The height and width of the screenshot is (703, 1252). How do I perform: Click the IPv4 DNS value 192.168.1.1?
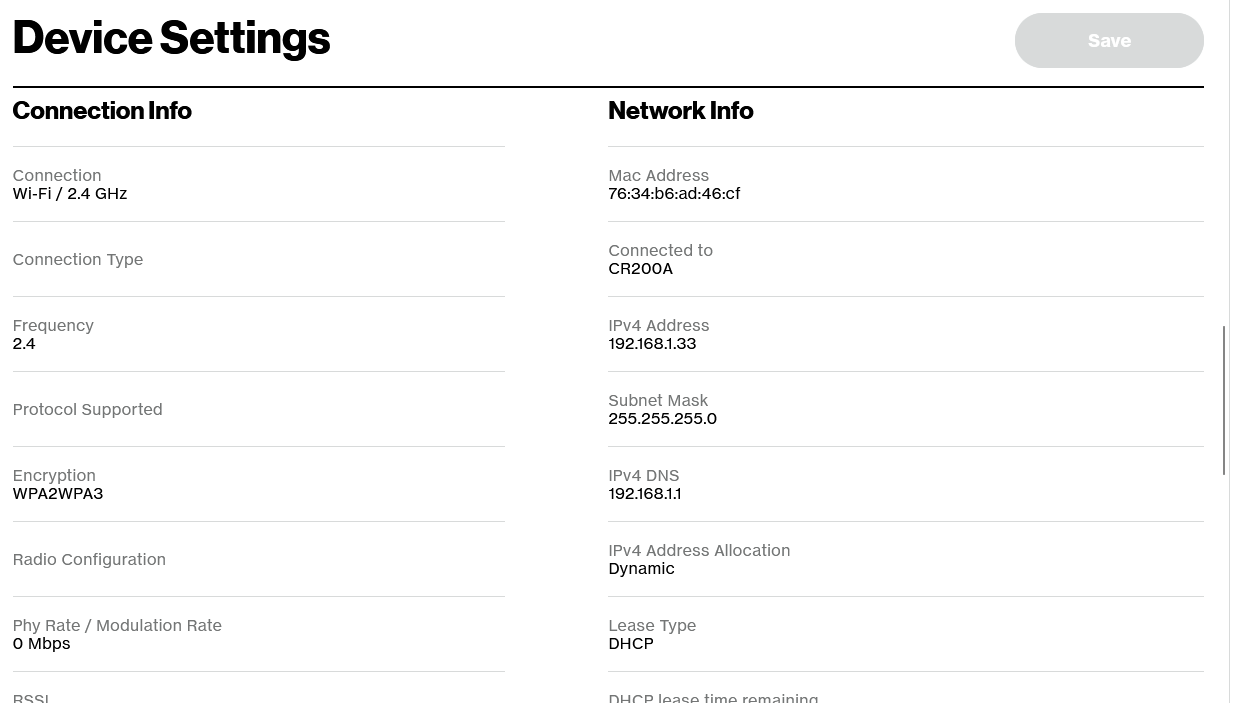pos(644,494)
